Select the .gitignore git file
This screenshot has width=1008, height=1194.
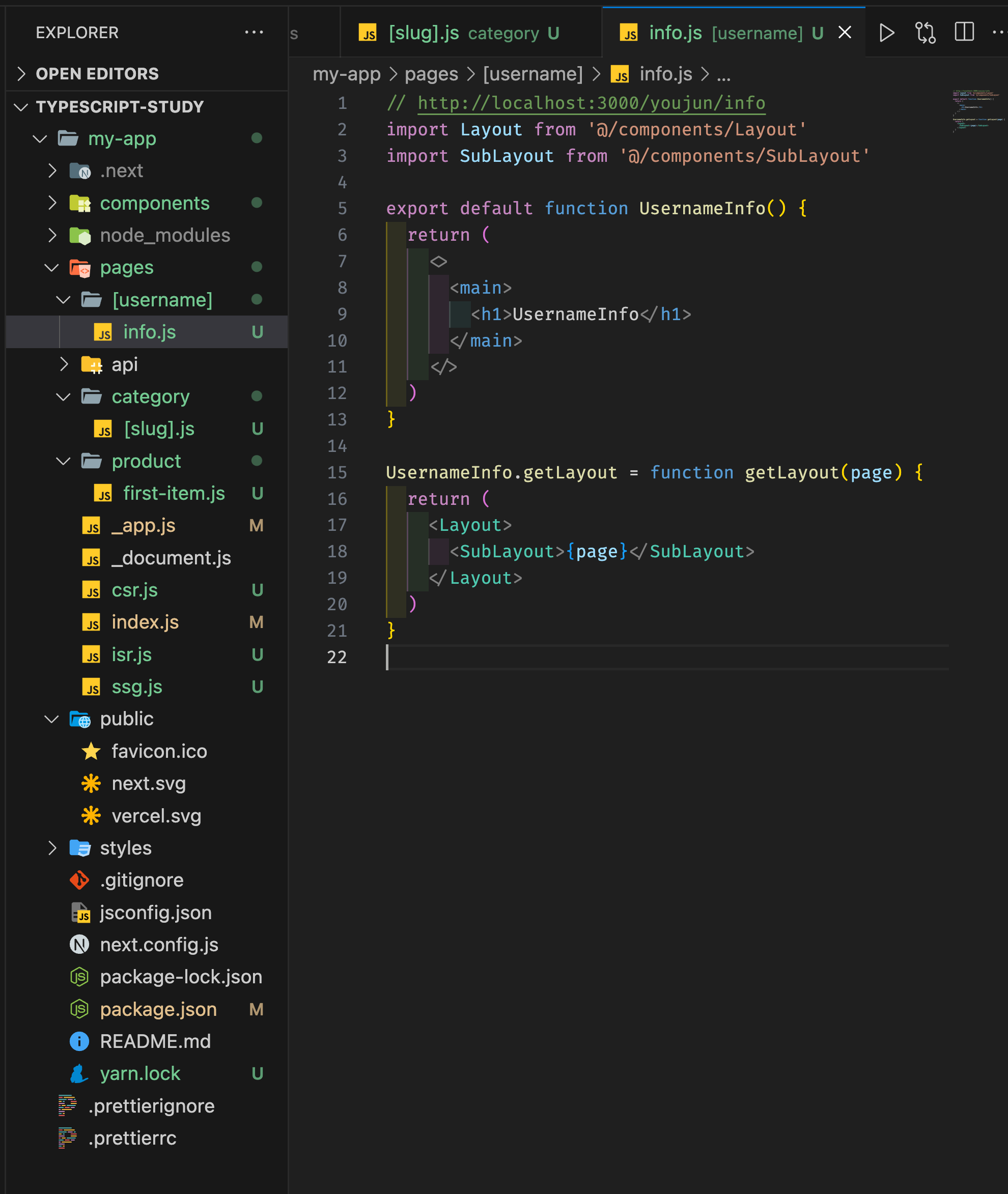coord(141,880)
